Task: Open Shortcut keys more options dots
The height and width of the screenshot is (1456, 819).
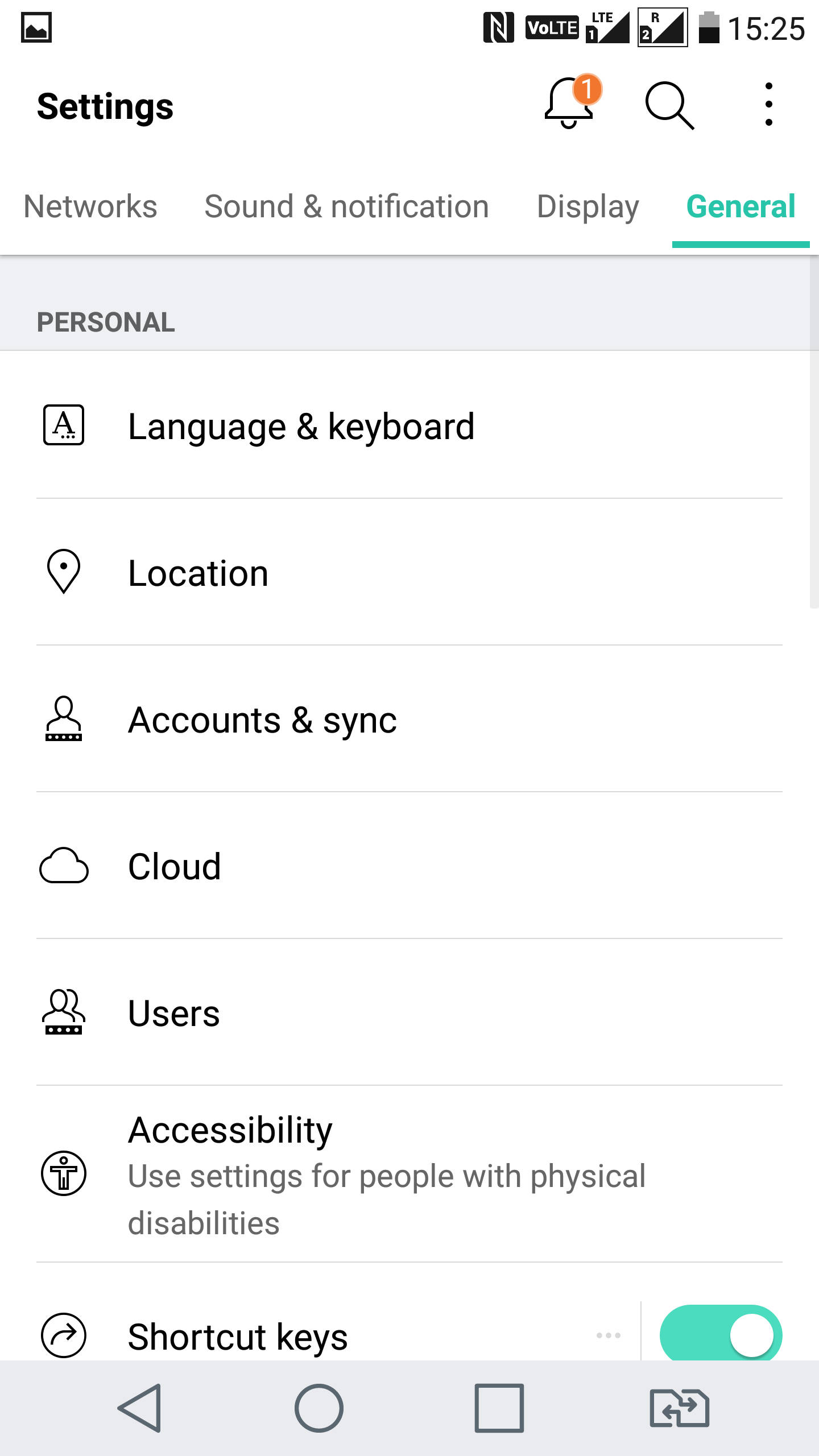Action: (x=609, y=1335)
